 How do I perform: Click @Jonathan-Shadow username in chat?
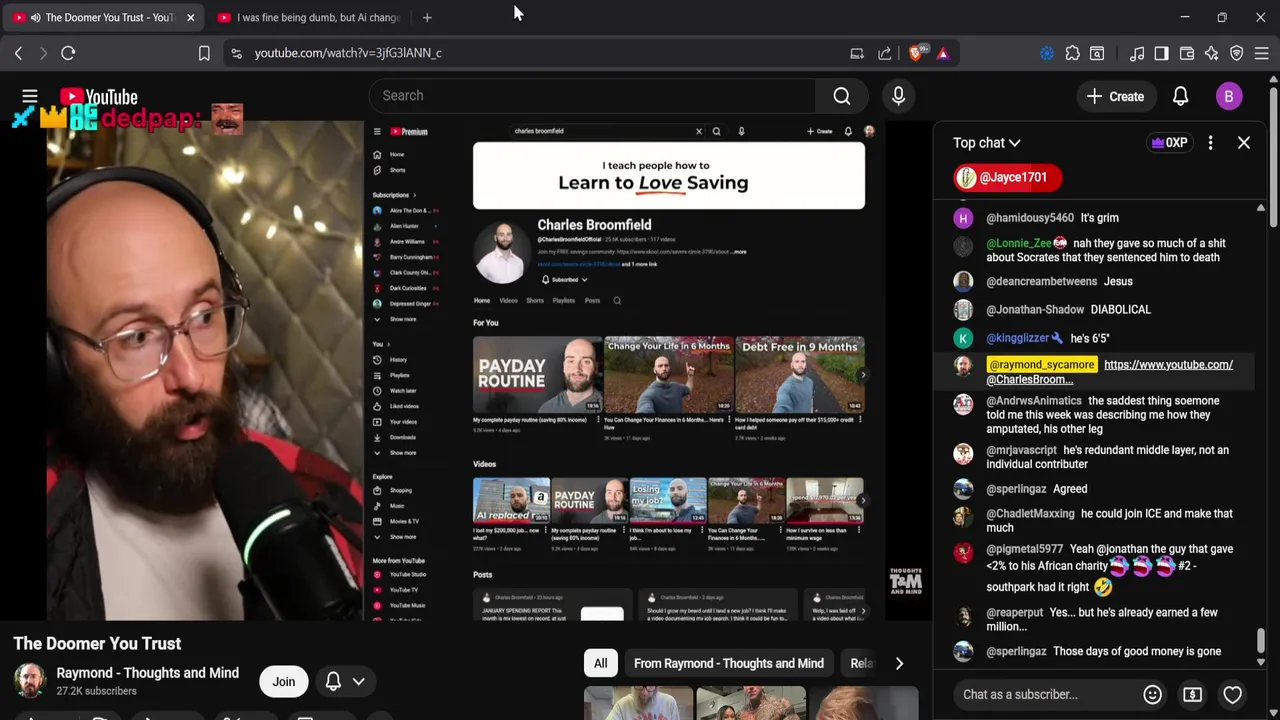point(1035,310)
